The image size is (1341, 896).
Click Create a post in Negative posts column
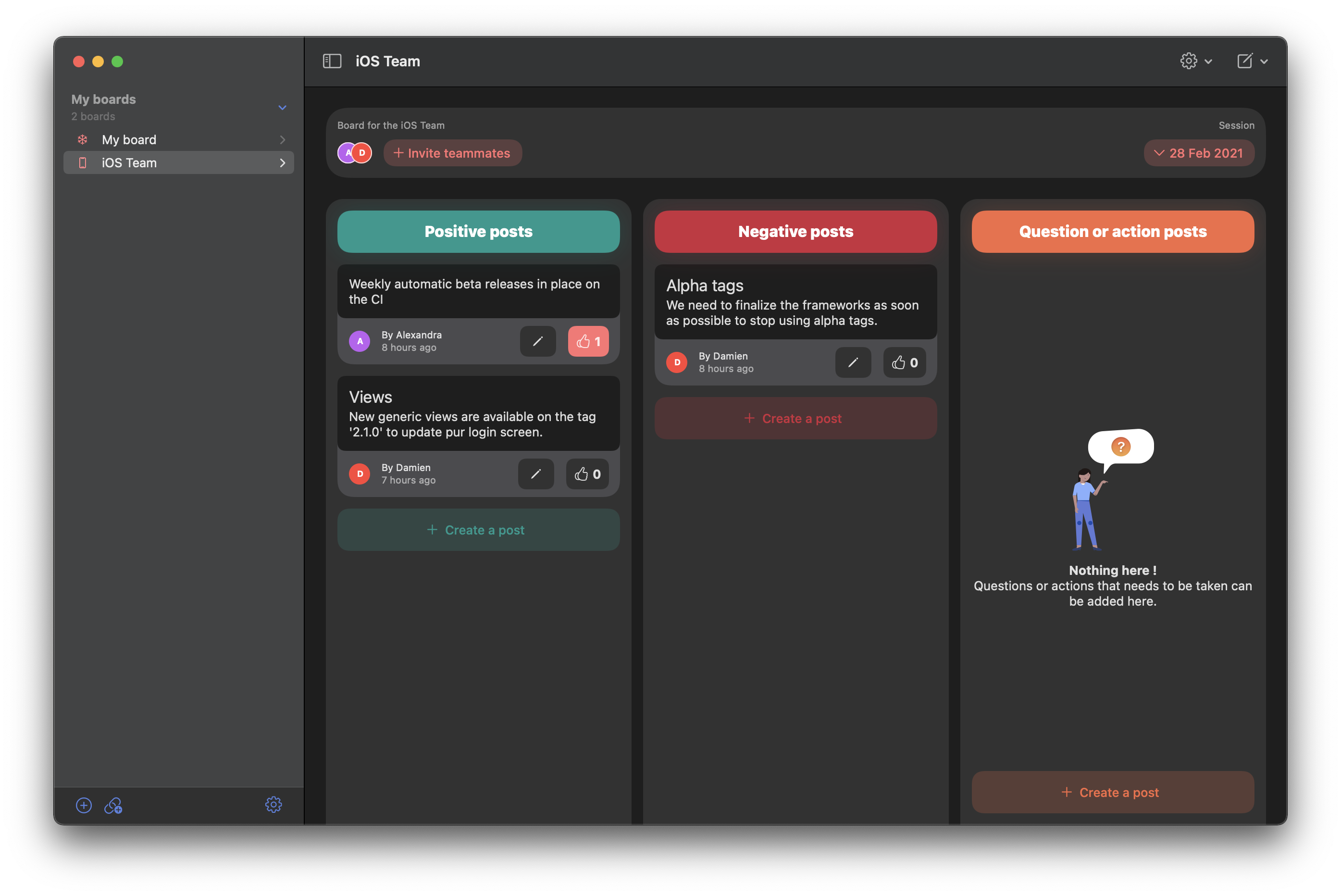(x=795, y=417)
